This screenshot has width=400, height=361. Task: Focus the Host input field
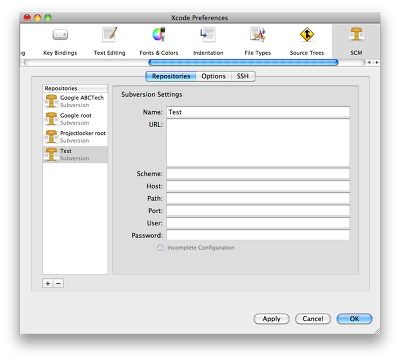tap(258, 186)
